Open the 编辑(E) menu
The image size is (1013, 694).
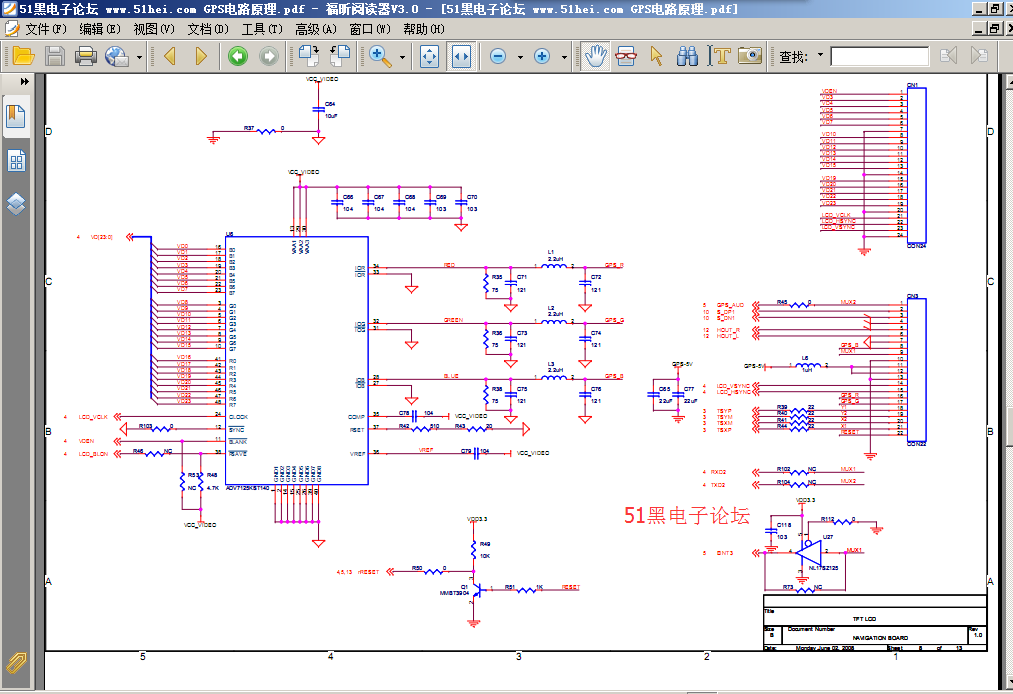click(x=99, y=29)
